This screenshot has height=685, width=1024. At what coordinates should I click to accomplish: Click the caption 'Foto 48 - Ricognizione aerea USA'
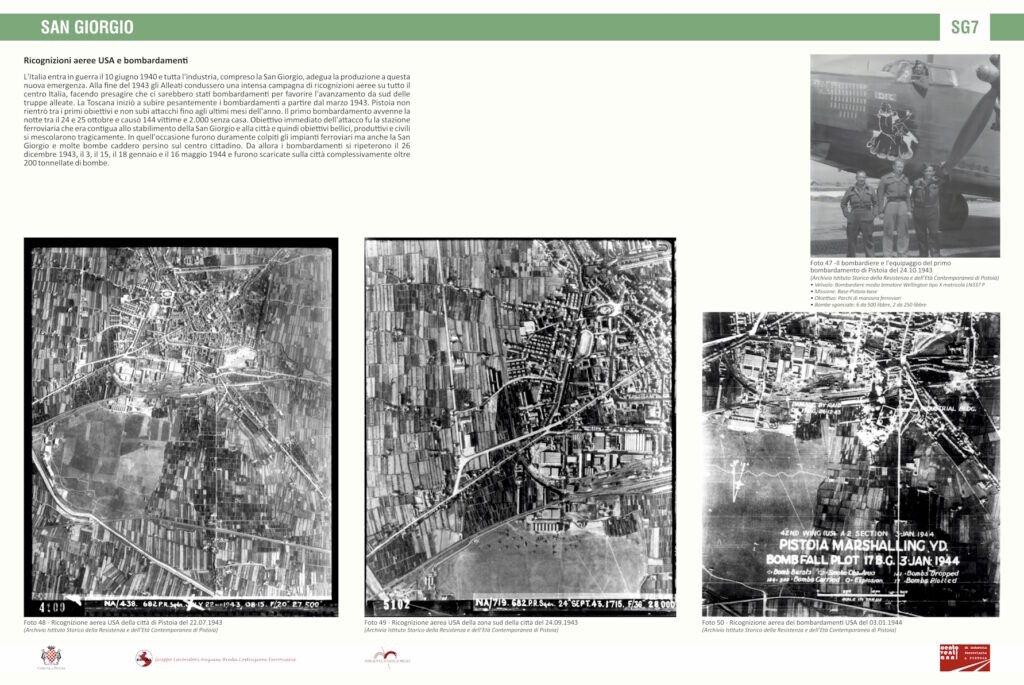(x=123, y=622)
